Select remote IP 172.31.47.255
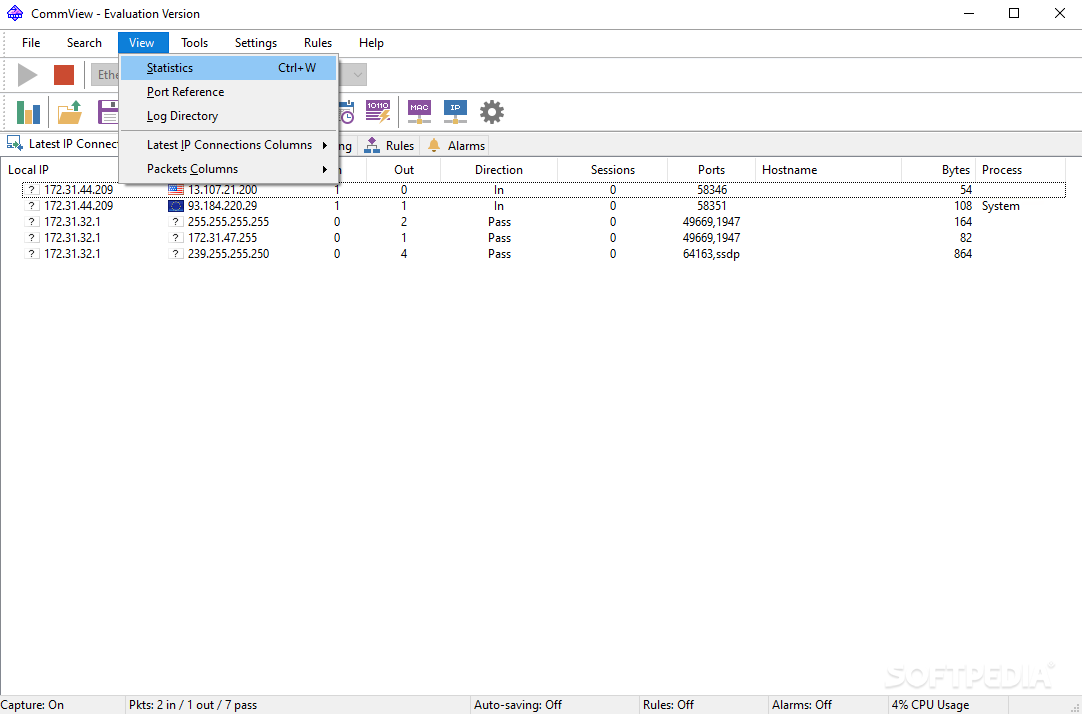Image resolution: width=1082 pixels, height=714 pixels. pos(222,237)
